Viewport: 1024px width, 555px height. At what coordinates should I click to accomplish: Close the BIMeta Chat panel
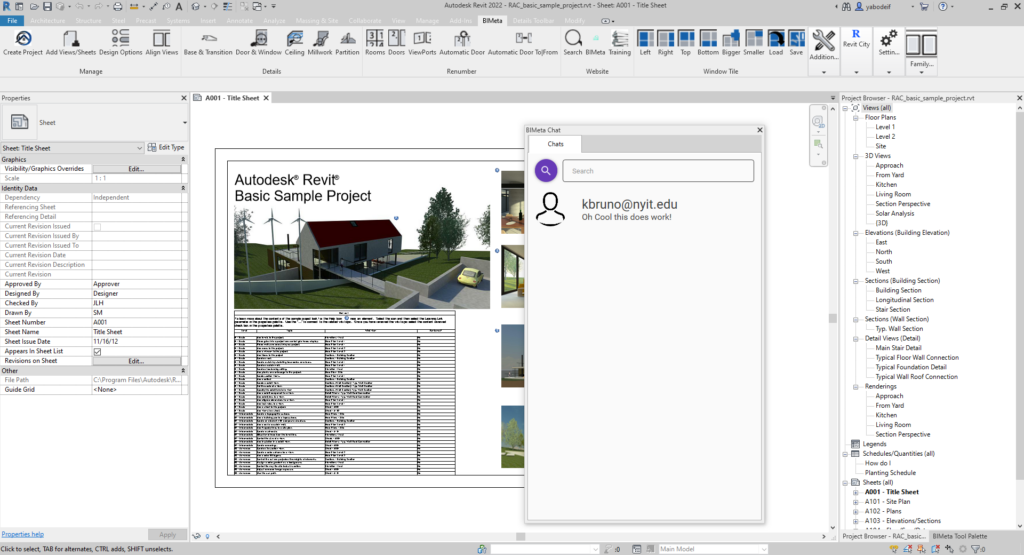point(760,130)
